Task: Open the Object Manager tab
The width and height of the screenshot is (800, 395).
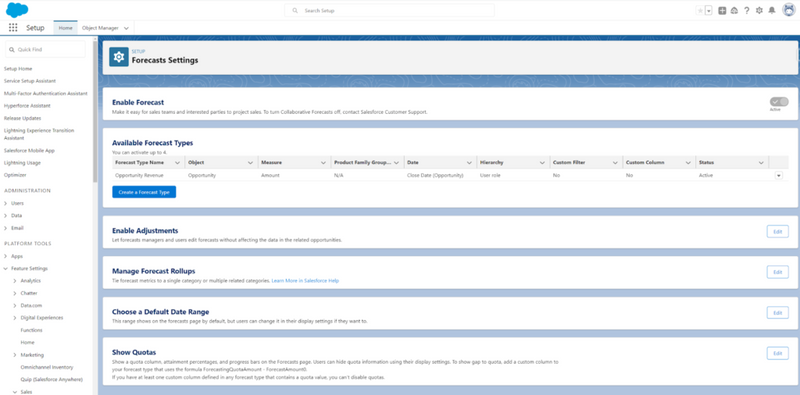Action: coord(100,28)
